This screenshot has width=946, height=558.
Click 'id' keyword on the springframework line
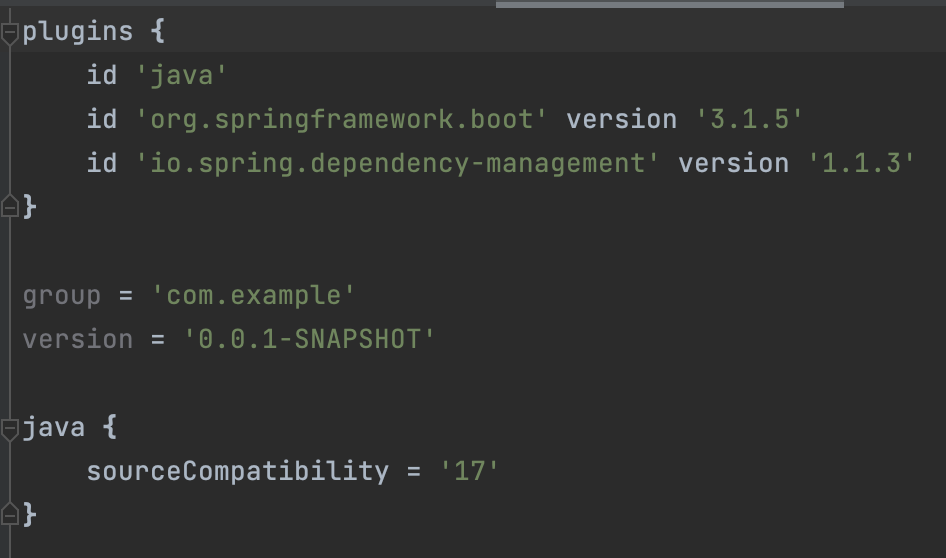102,119
